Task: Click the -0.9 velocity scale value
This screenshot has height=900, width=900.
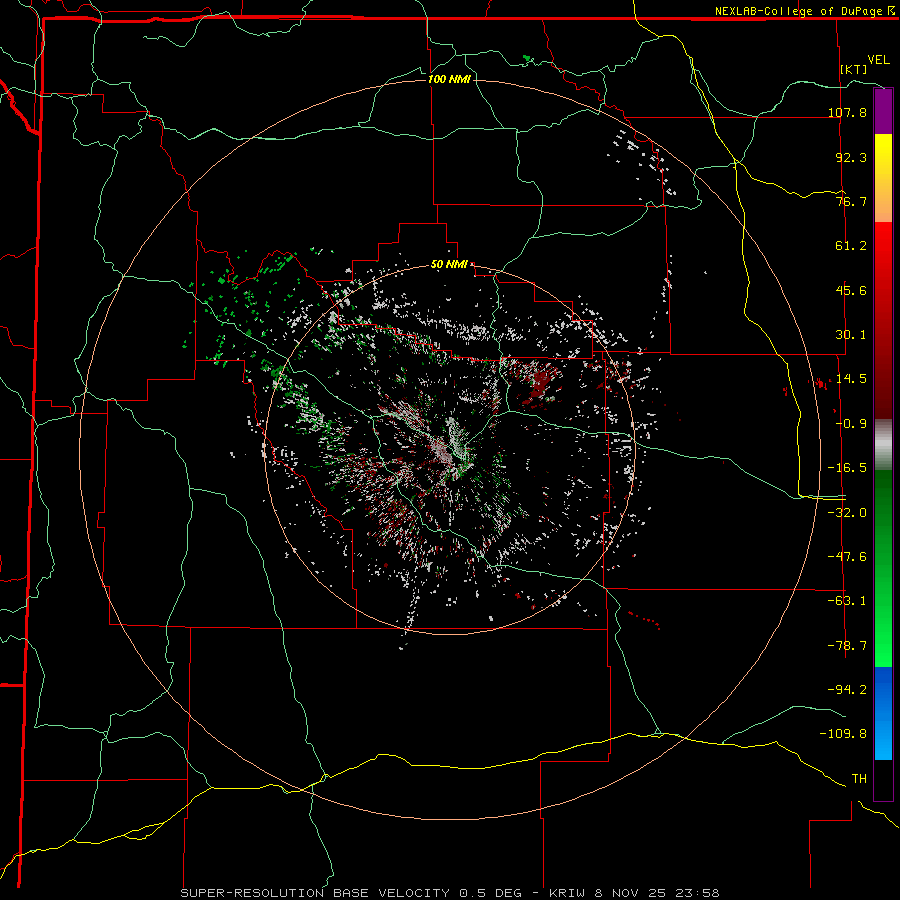Action: (x=851, y=424)
